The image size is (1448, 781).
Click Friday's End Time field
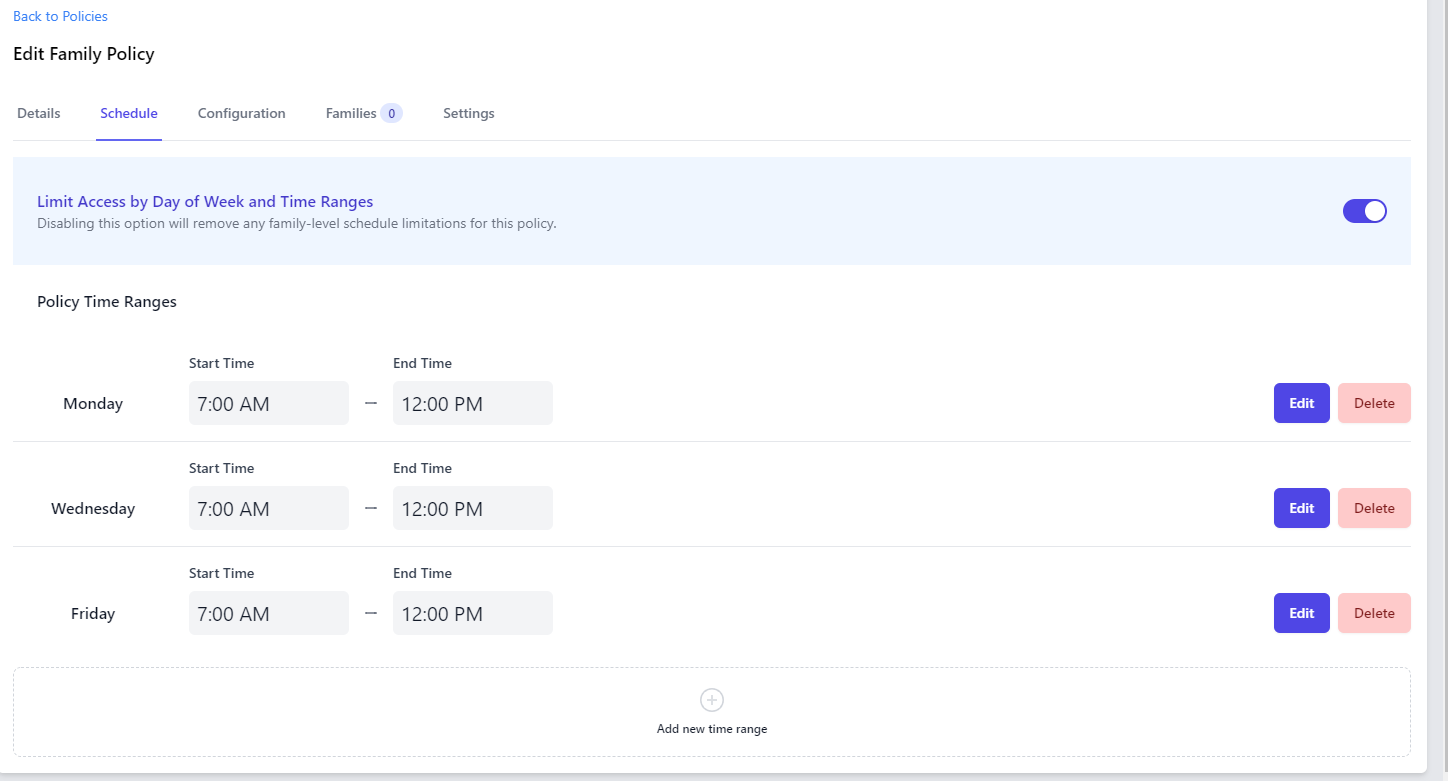pyautogui.click(x=473, y=613)
